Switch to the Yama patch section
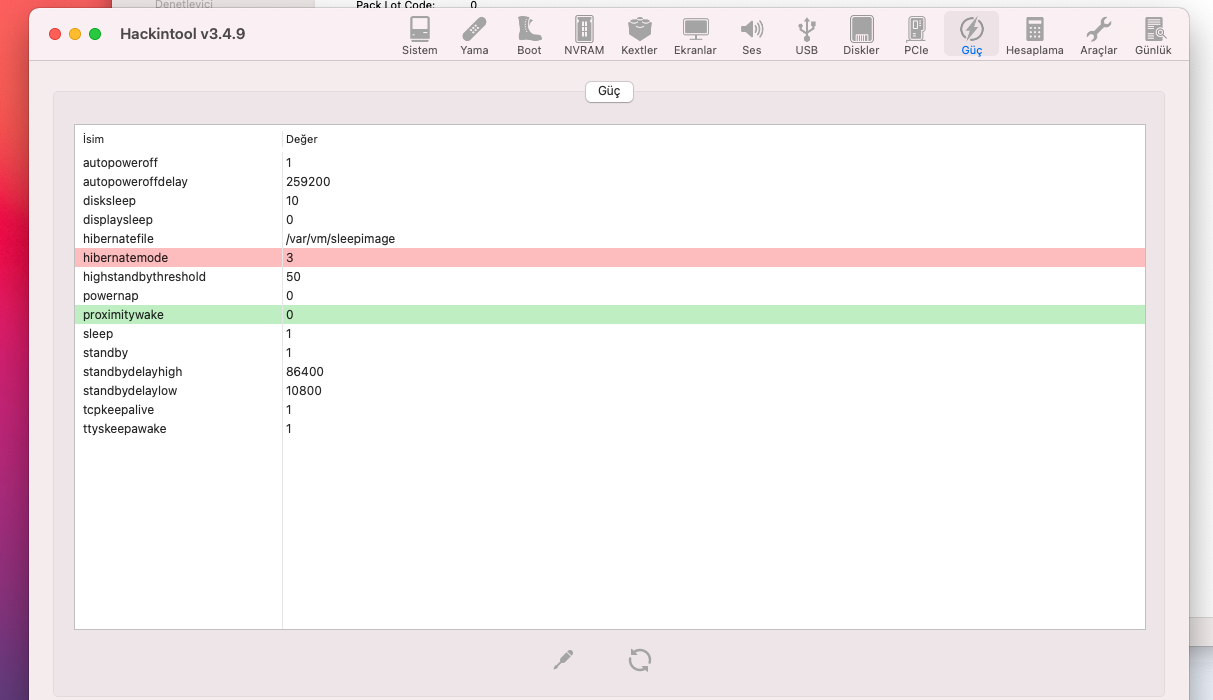1213x700 pixels. pos(474,35)
